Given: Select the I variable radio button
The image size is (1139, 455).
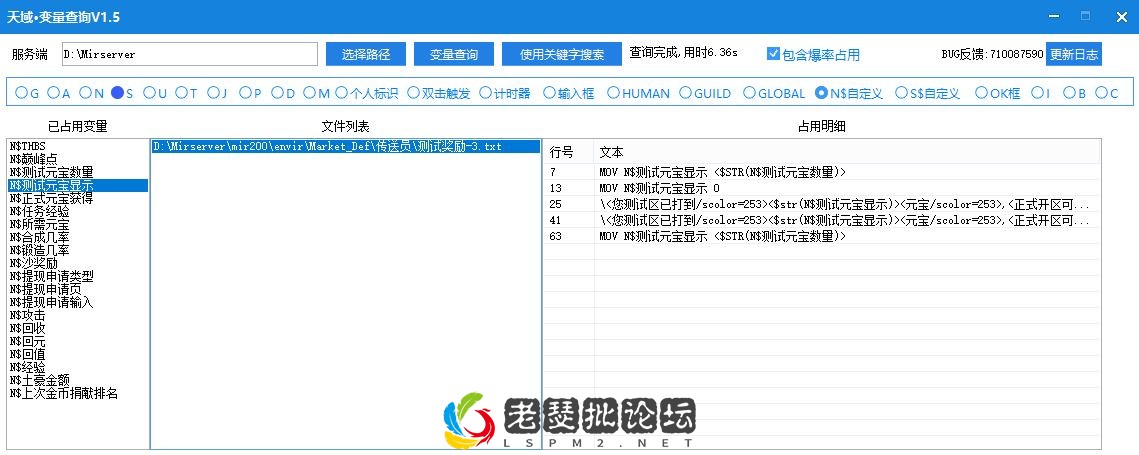Looking at the screenshot, I should click(x=1037, y=93).
